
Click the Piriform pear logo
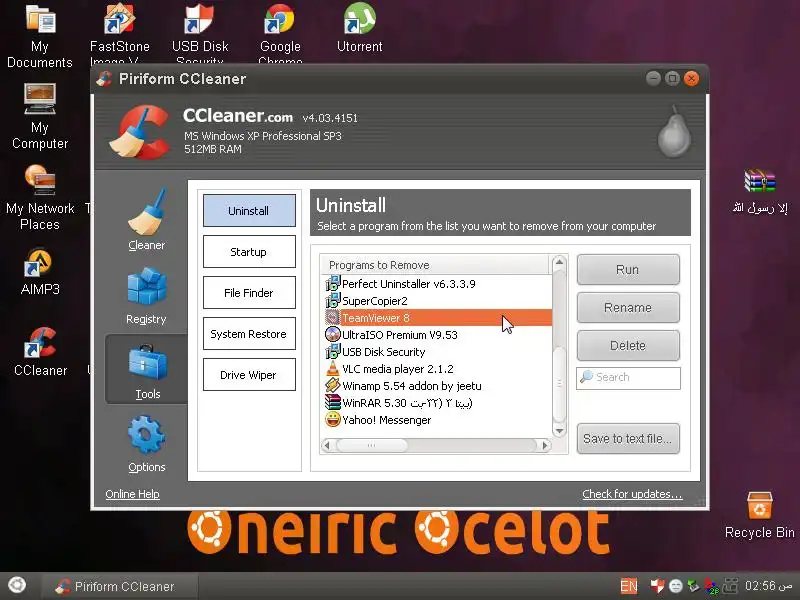674,132
